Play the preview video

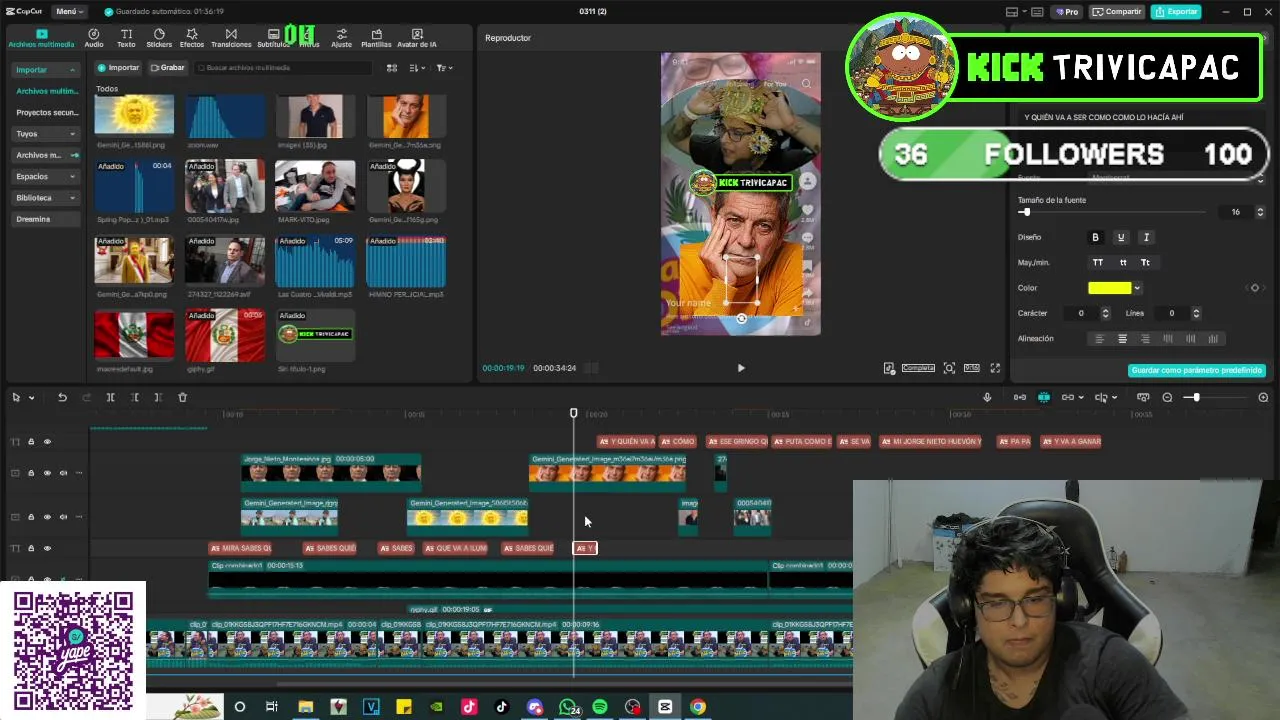(741, 368)
